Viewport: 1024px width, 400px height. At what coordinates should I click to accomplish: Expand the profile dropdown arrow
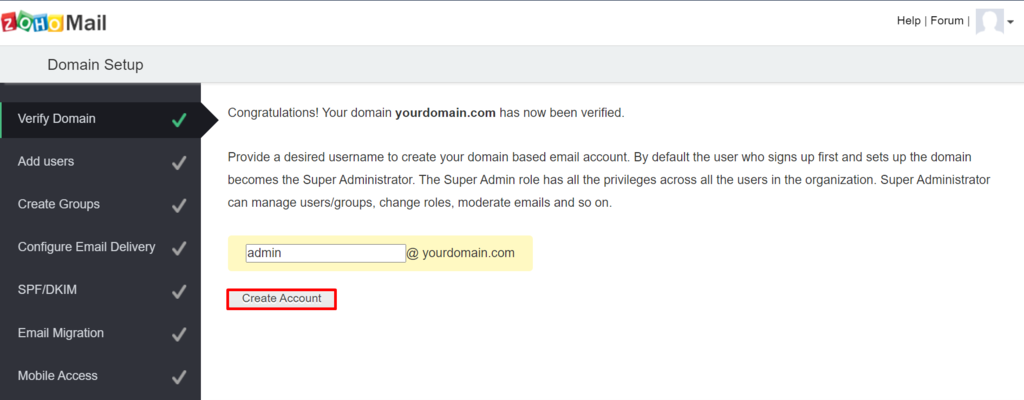(1010, 23)
